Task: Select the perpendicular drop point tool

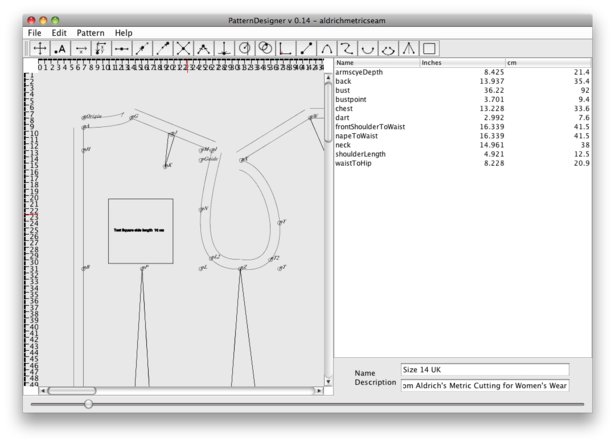Action: (224, 49)
